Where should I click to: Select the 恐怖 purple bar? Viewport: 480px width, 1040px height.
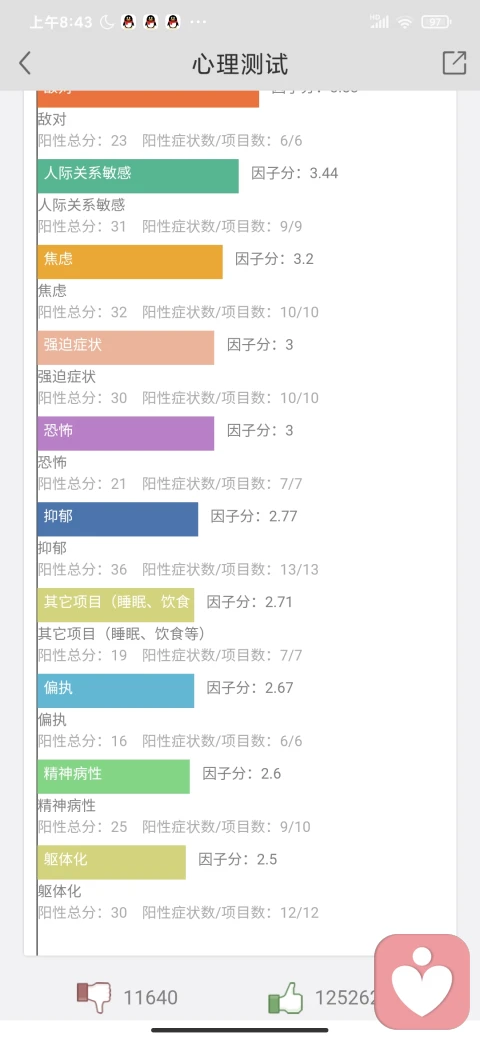click(126, 433)
